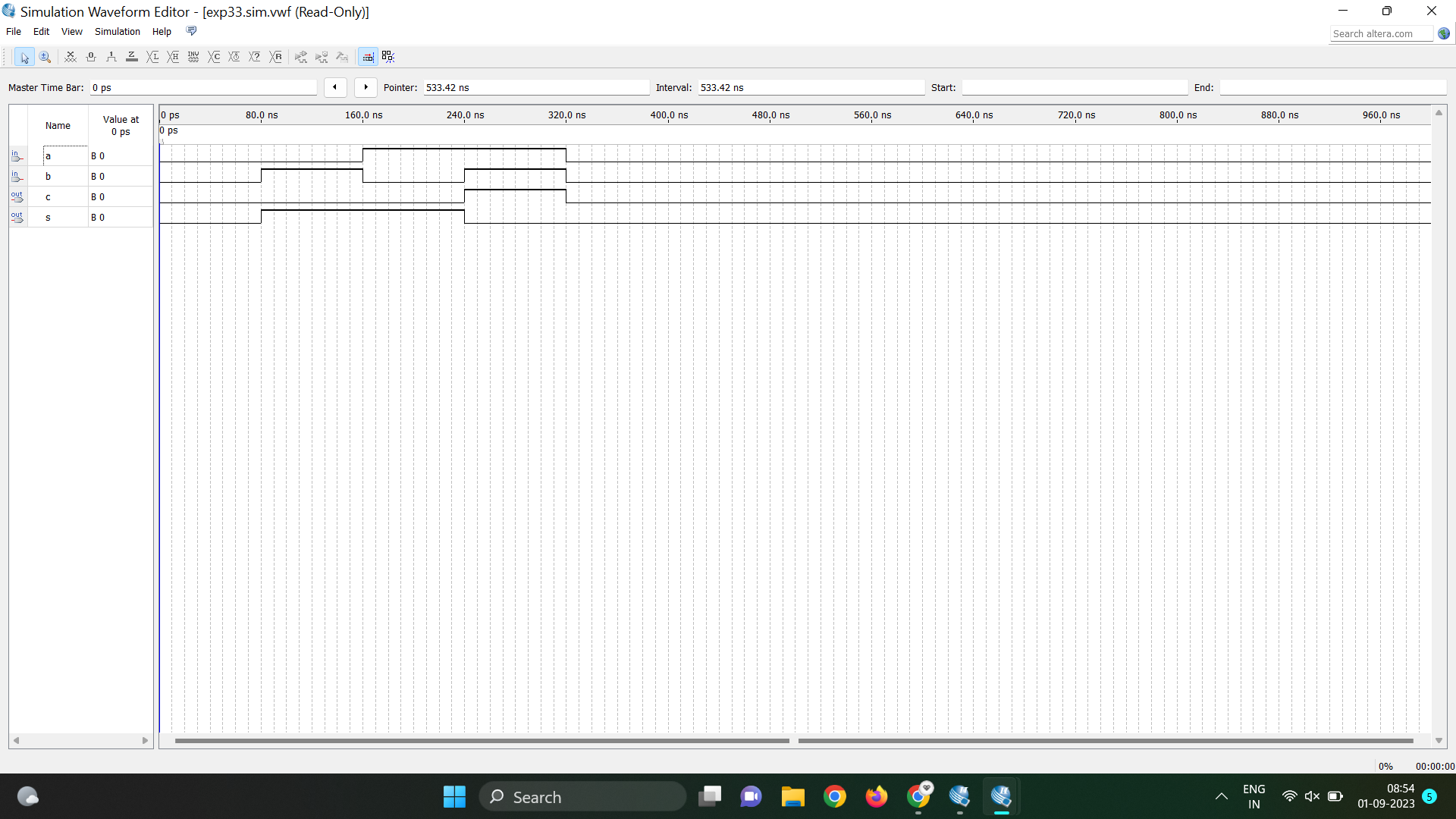Activate the Zoom tool
This screenshot has width=1456, height=819.
[45, 57]
